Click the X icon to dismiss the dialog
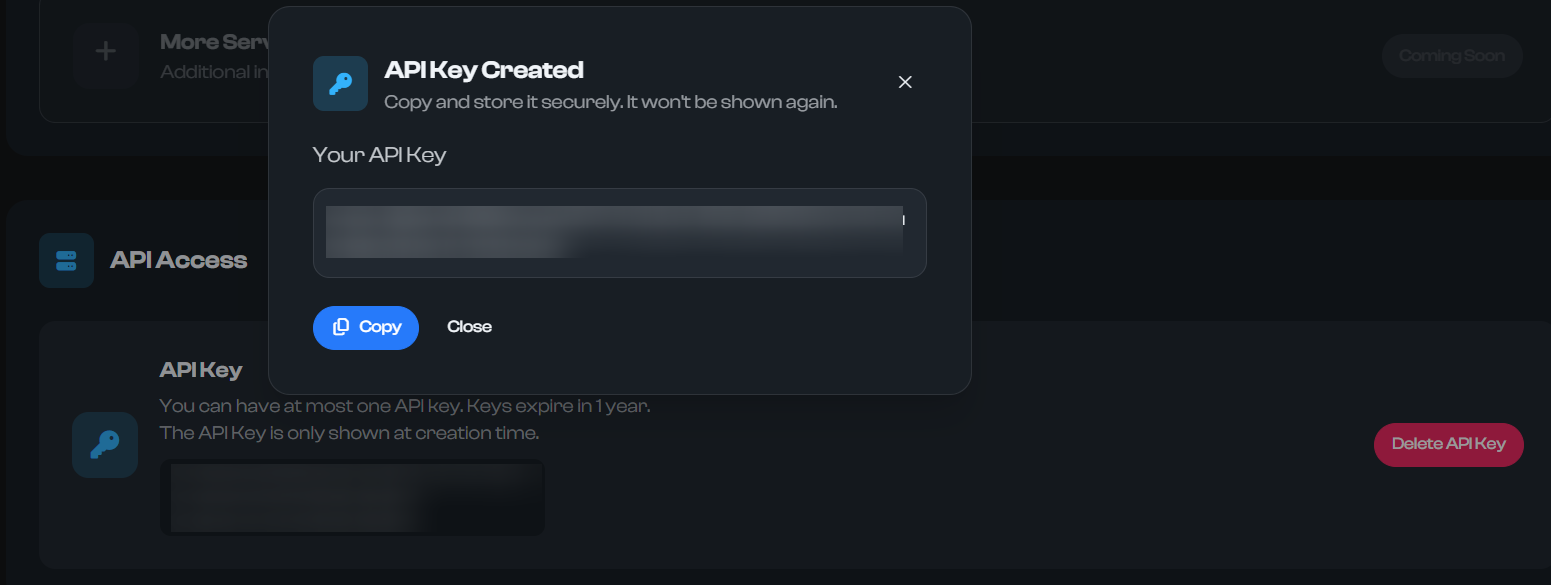This screenshot has height=585, width=1551. [x=905, y=82]
